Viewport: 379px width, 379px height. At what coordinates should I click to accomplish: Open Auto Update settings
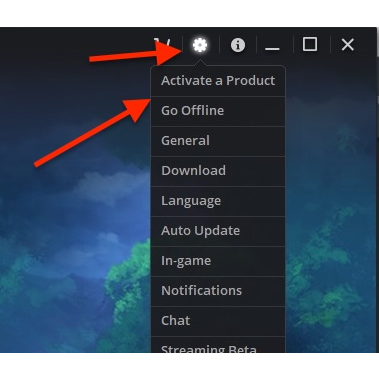[218, 231]
